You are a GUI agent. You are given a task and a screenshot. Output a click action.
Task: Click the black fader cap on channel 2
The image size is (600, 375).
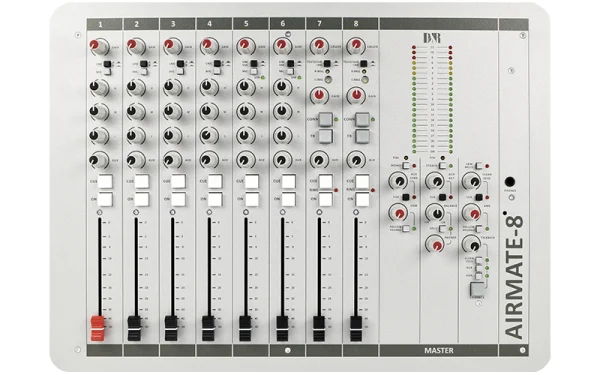(x=134, y=328)
